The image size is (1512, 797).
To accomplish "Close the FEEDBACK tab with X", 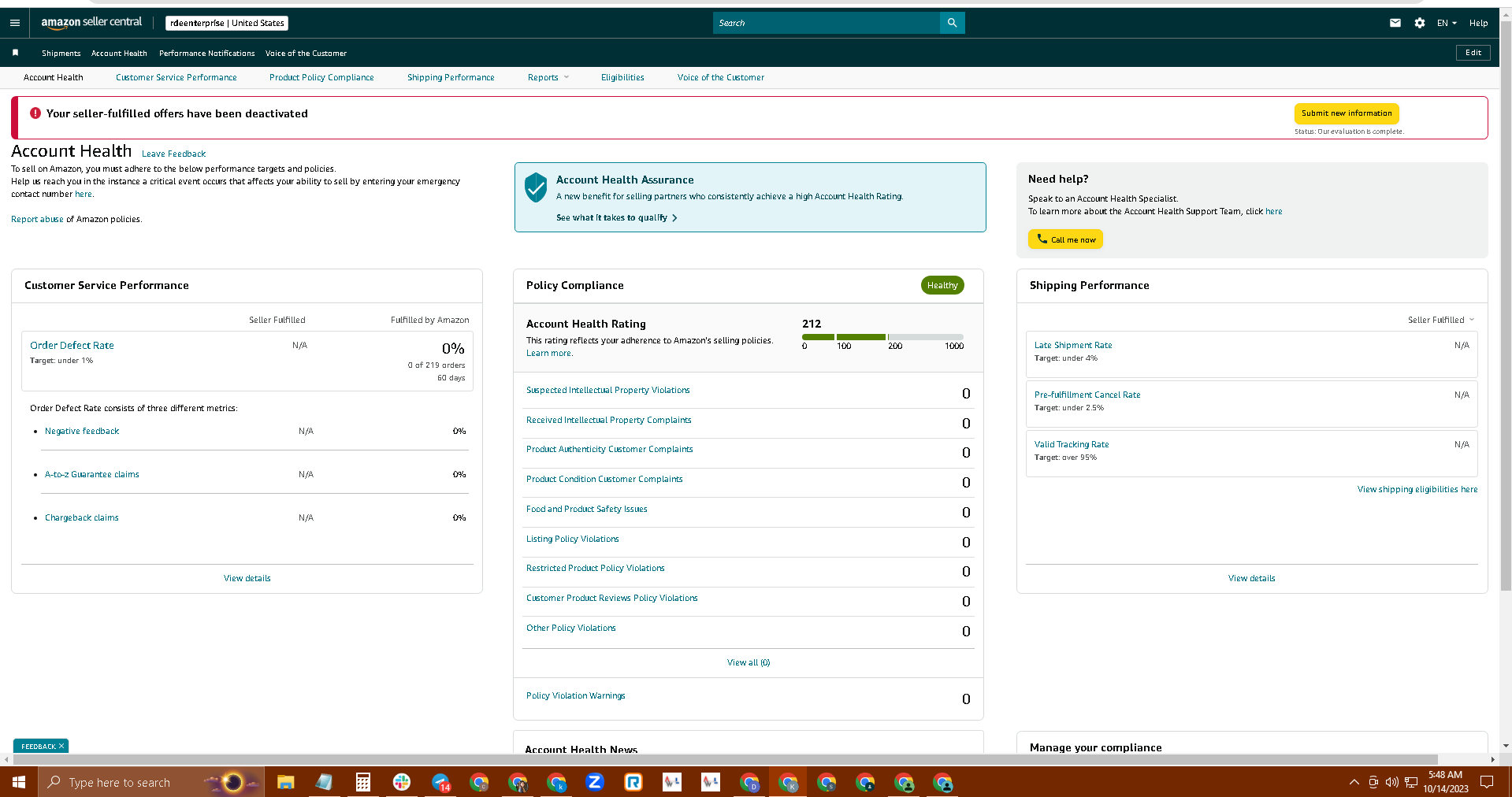I will click(x=61, y=746).
